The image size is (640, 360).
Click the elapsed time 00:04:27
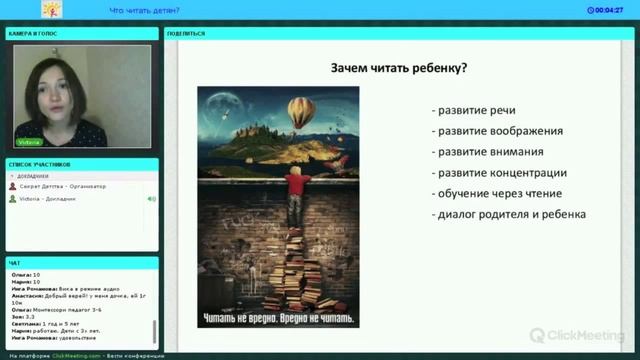click(609, 10)
